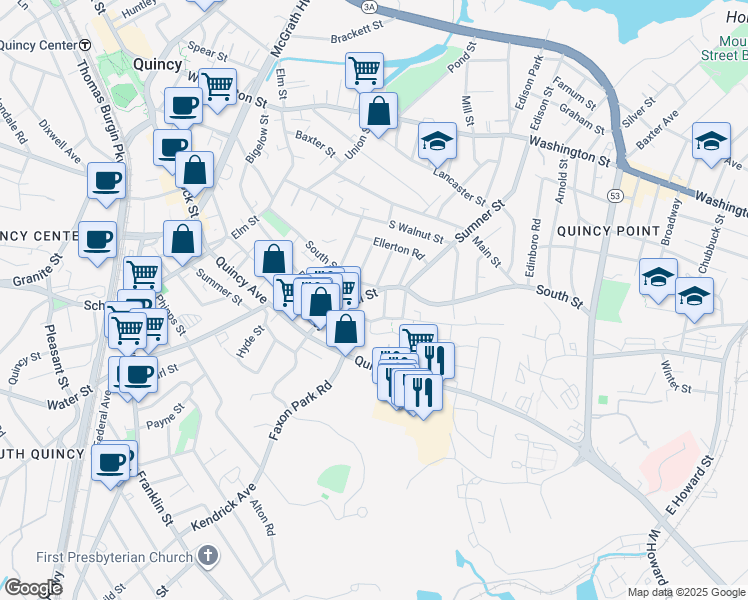
Task: Click the First Presbyterian Church icon
Action: click(x=206, y=553)
